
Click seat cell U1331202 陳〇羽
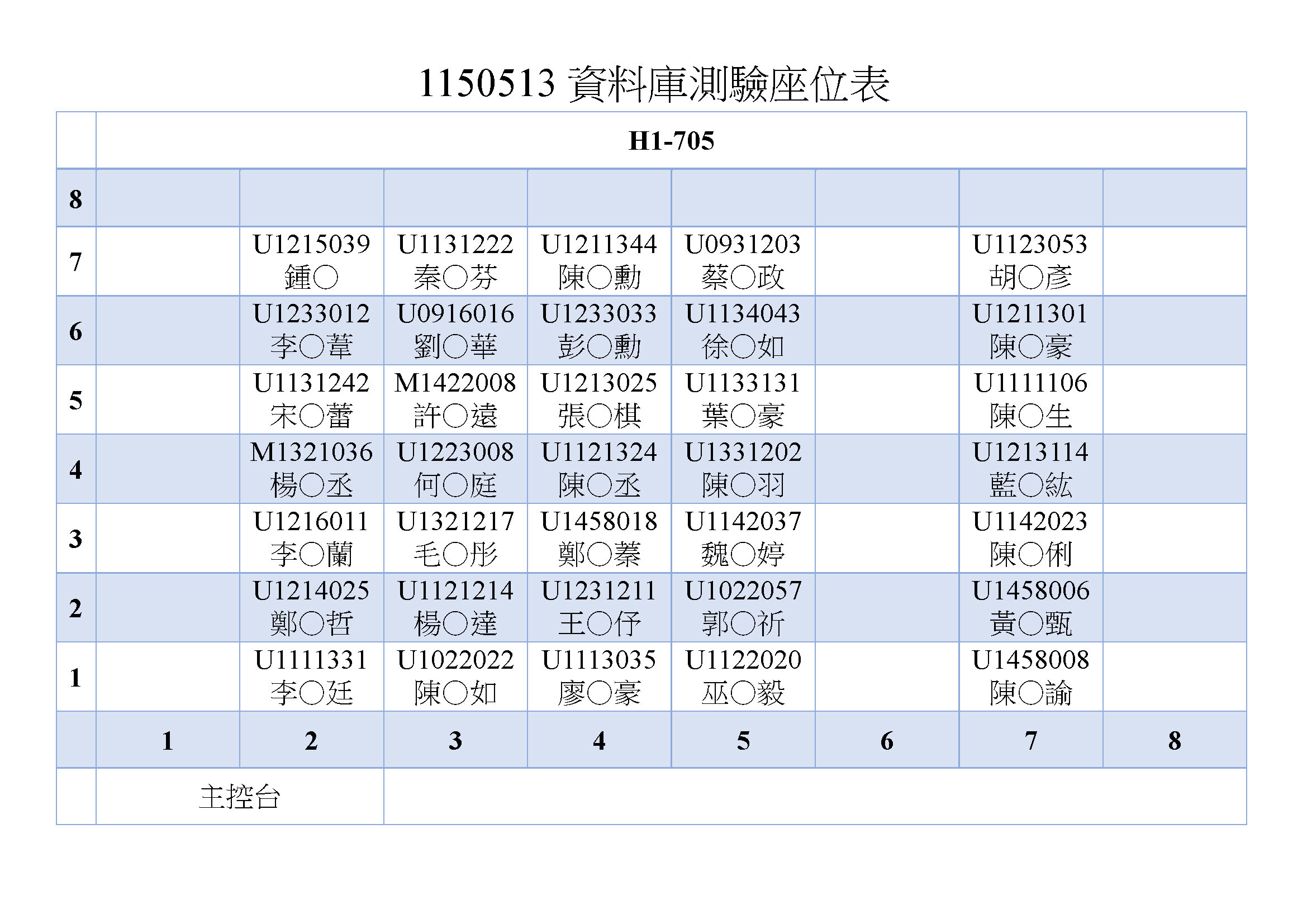743,469
